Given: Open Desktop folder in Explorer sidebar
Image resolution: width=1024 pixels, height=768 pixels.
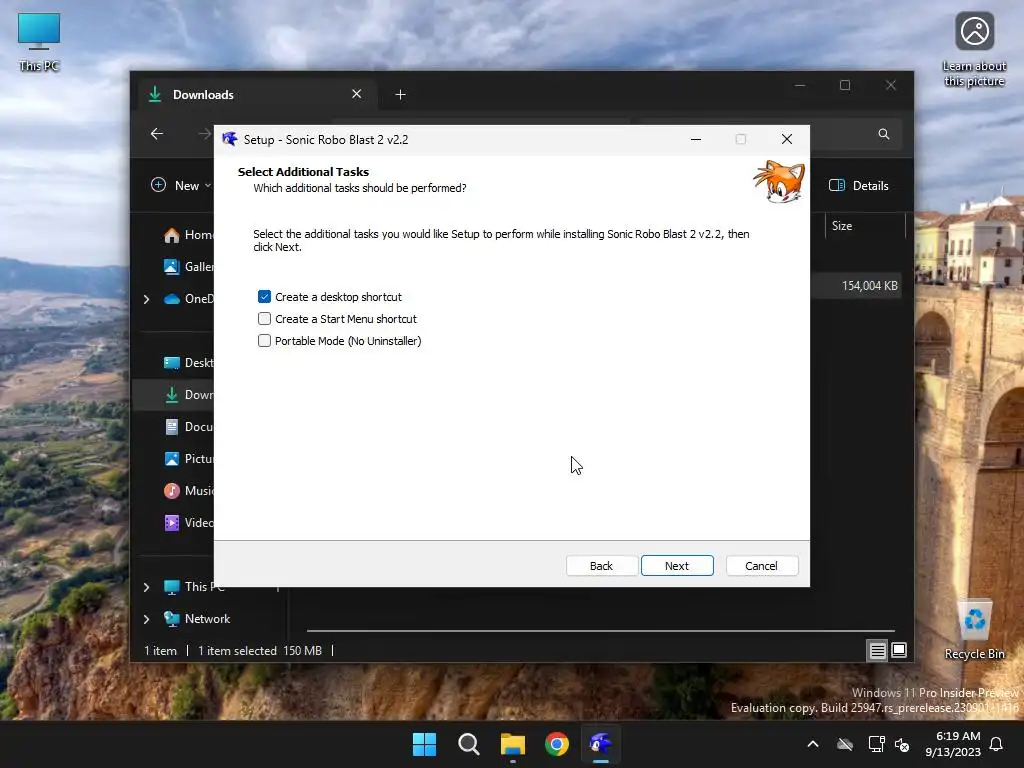Looking at the screenshot, I should pyautogui.click(x=187, y=363).
